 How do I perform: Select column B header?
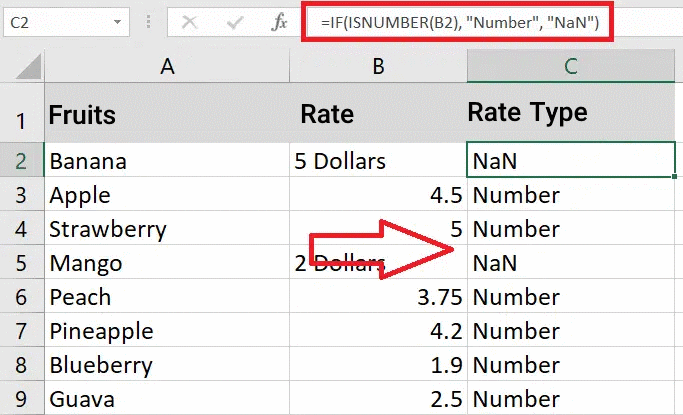pos(378,66)
